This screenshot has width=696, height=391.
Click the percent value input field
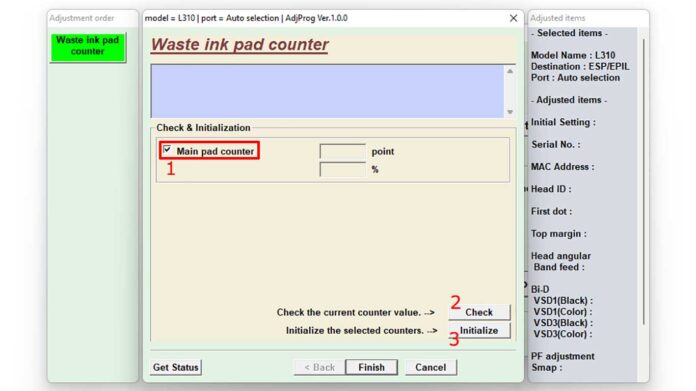click(342, 169)
